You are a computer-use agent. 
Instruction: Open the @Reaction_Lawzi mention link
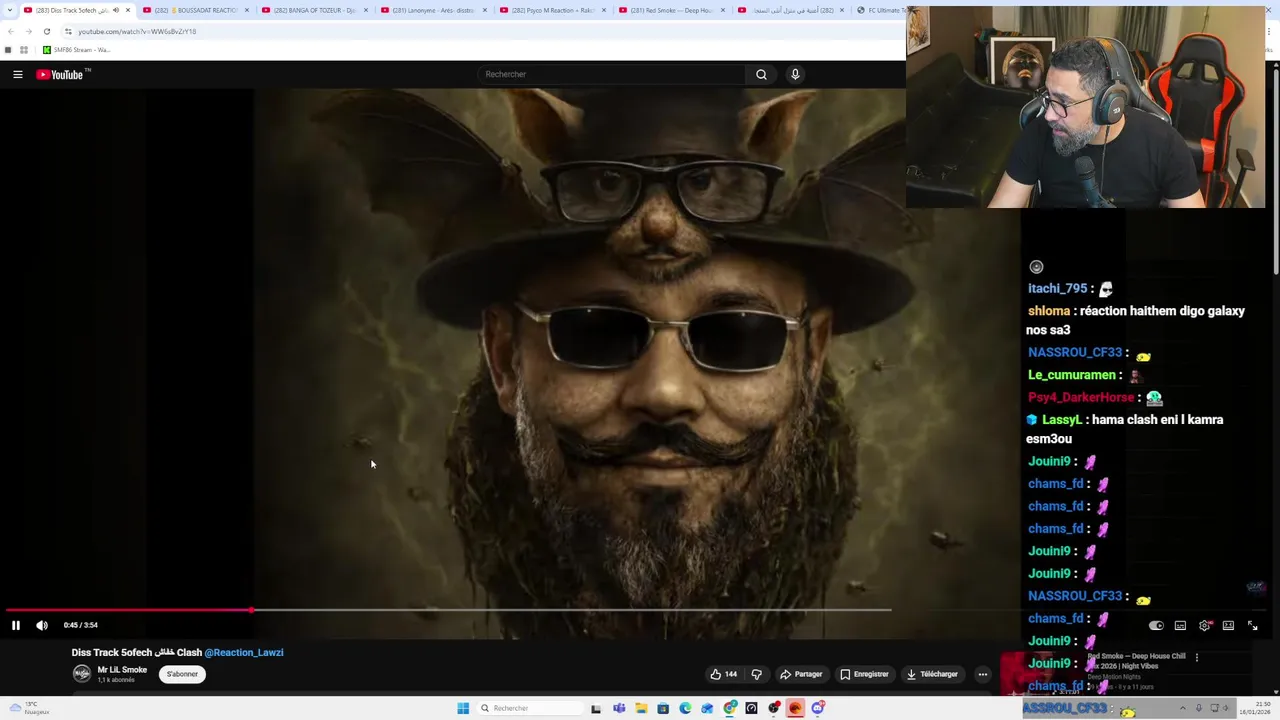(244, 652)
